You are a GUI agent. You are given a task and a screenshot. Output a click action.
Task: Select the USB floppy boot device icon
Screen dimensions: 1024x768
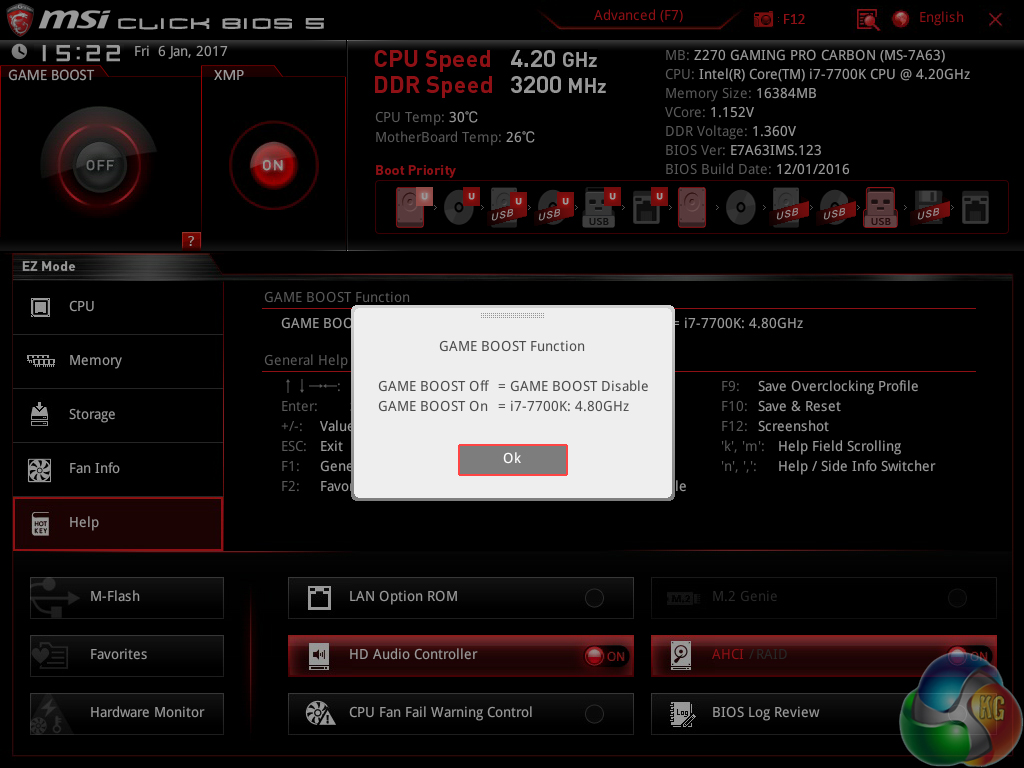click(x=928, y=207)
